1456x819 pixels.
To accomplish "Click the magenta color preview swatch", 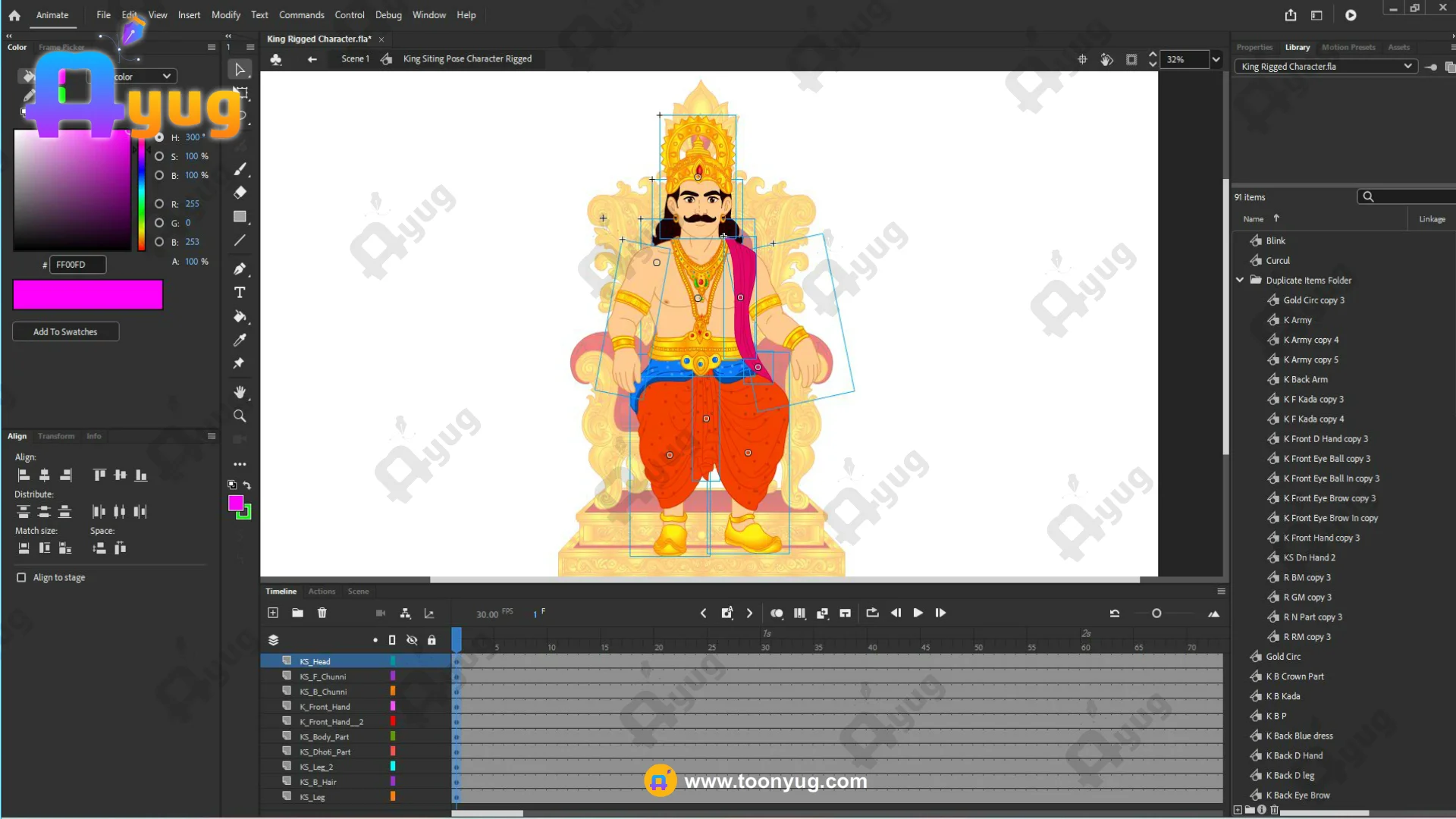I will pos(88,295).
